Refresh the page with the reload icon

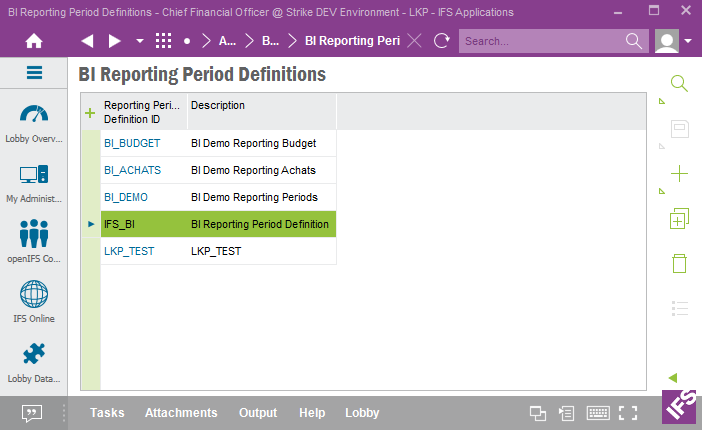click(x=441, y=41)
